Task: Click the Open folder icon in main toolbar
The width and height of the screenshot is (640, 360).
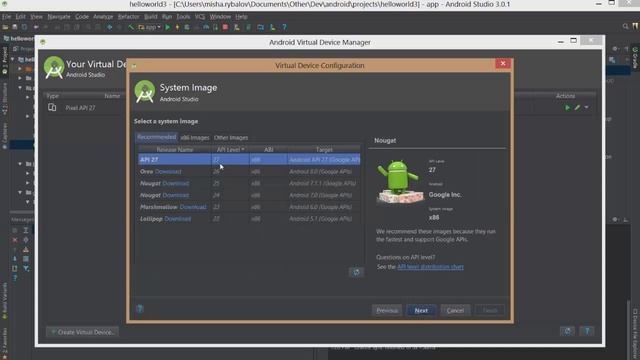Action: (5, 27)
